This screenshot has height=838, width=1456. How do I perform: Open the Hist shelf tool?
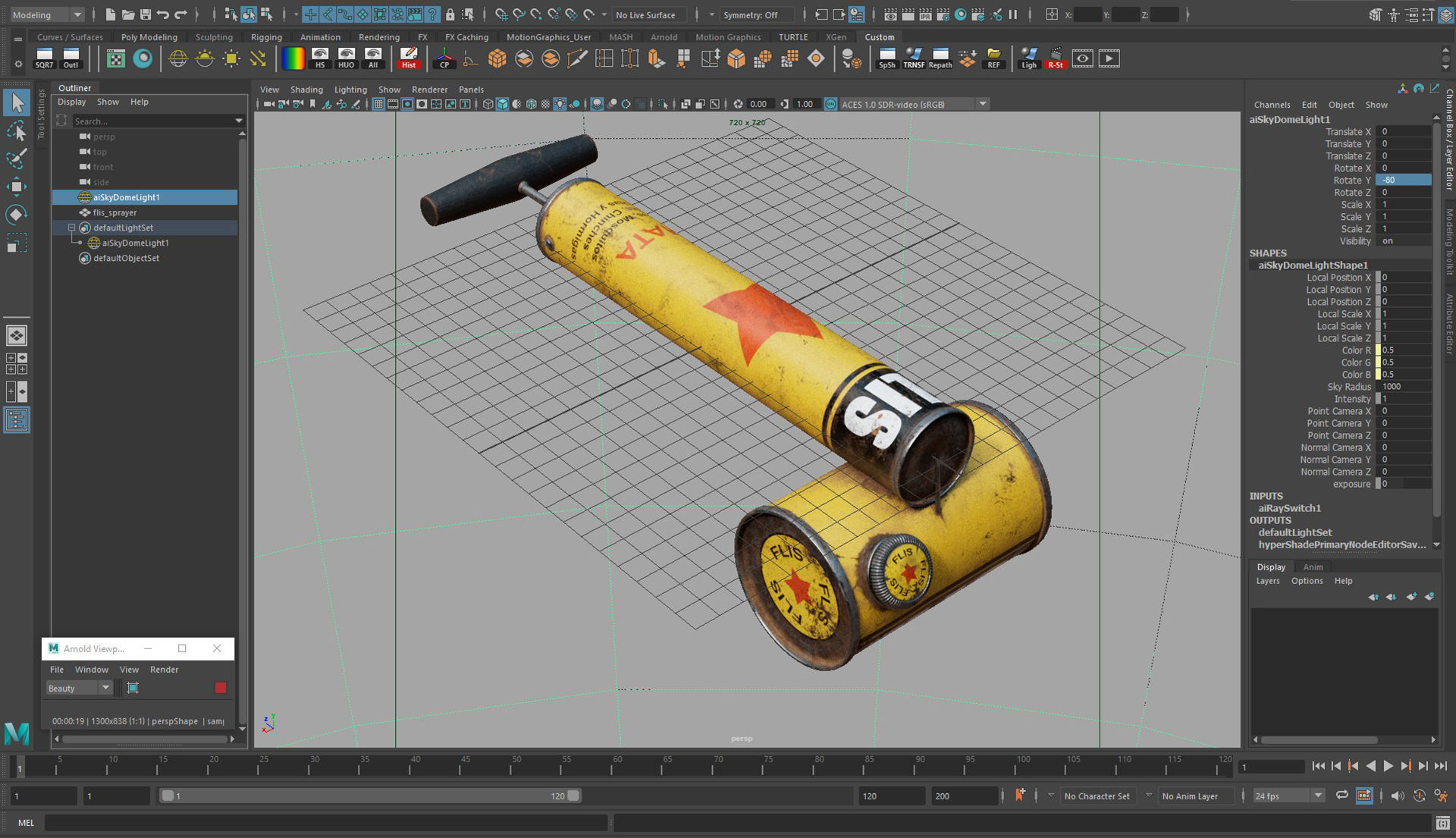pos(408,58)
